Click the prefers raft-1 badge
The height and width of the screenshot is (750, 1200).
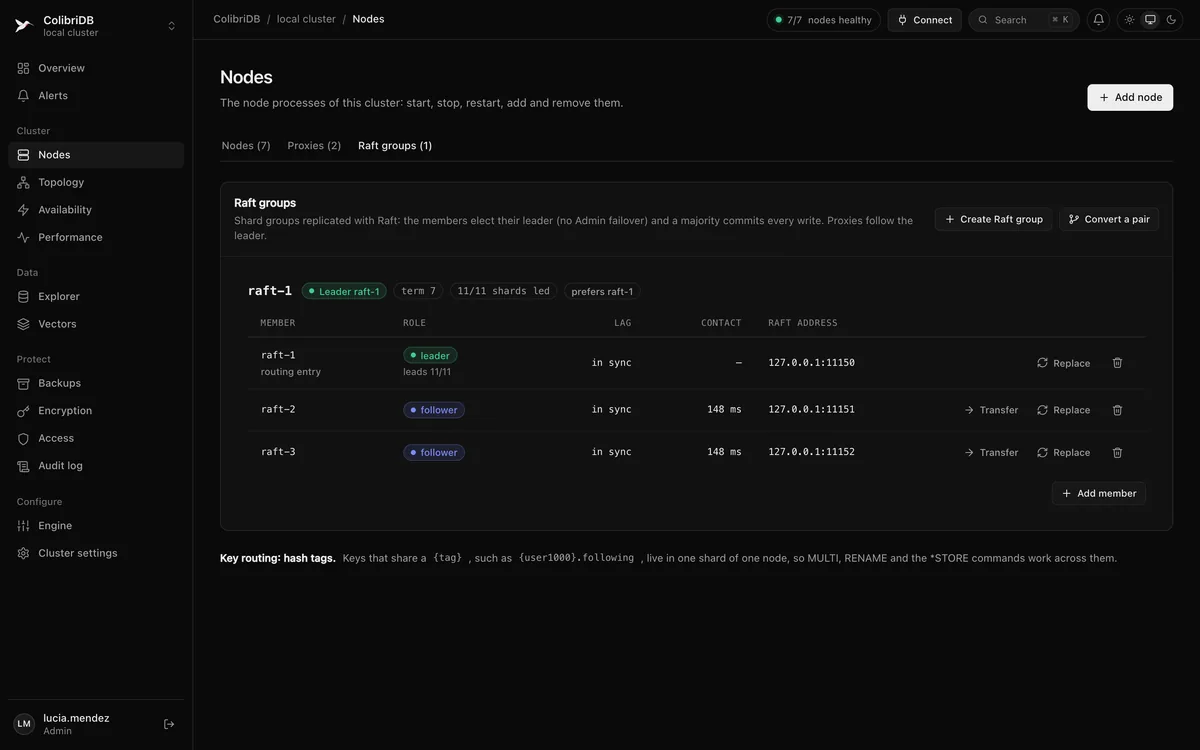pyautogui.click(x=602, y=291)
